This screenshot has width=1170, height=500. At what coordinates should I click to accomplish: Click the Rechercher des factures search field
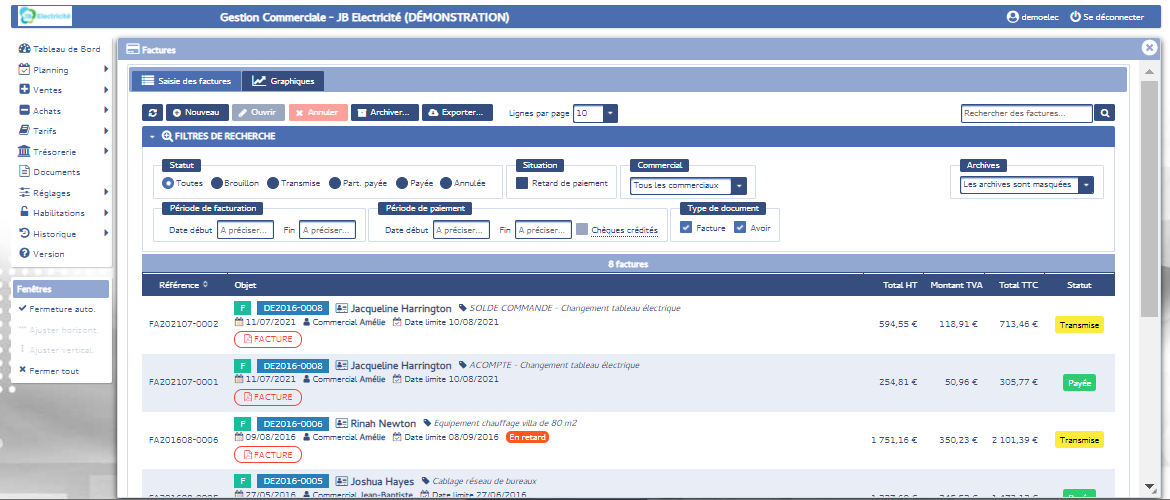pos(1027,113)
